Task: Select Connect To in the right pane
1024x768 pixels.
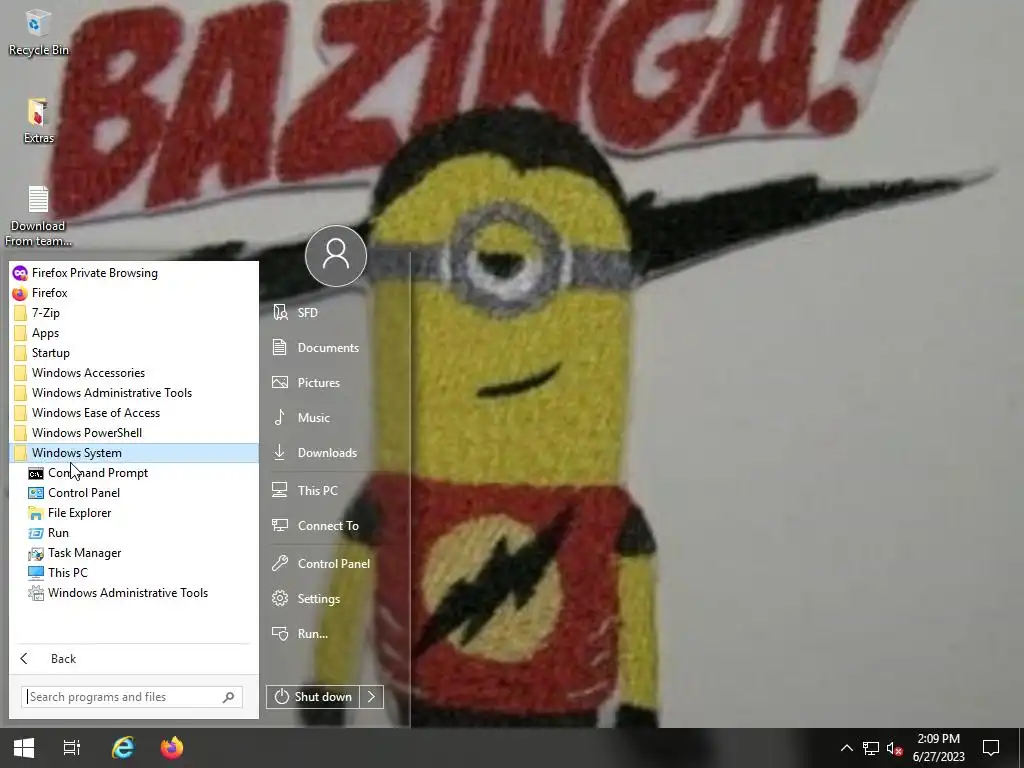Action: coord(338,526)
